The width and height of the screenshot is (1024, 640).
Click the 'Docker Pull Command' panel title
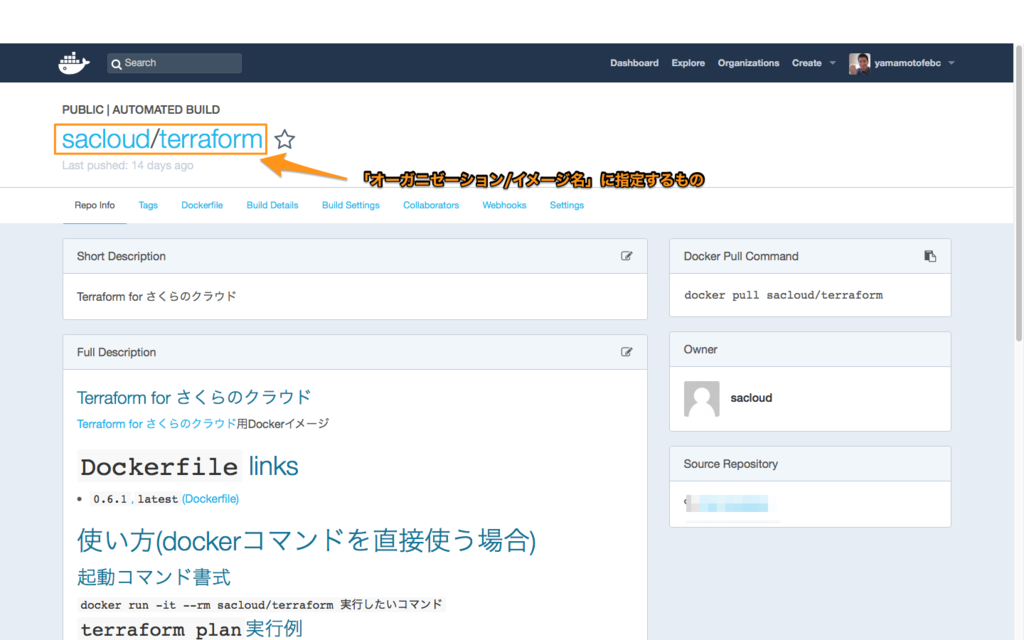pos(741,256)
